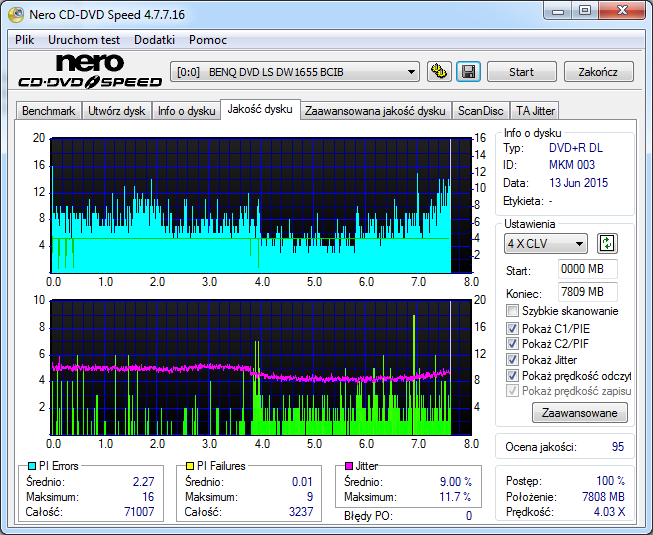Viewport: 653px width, 535px height.
Task: Click PI Errors maximum value 16
Action: pyautogui.click(x=148, y=497)
